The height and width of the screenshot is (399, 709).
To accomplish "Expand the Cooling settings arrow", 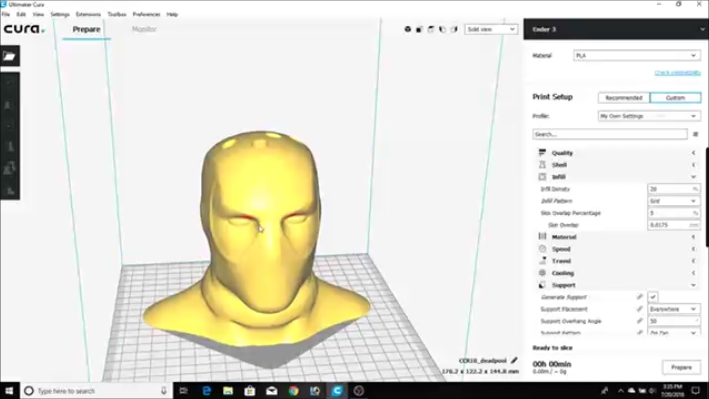I will (693, 273).
